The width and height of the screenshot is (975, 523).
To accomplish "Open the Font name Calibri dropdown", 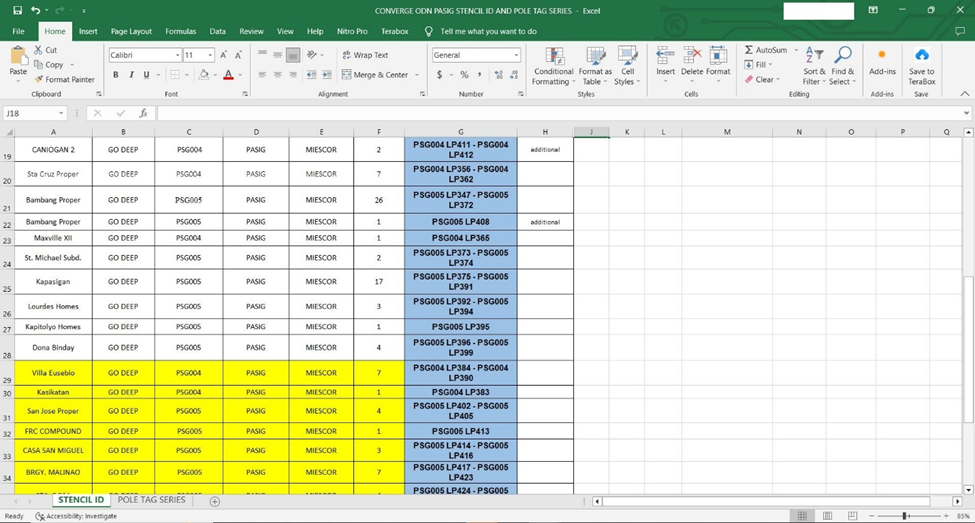I will coord(177,55).
